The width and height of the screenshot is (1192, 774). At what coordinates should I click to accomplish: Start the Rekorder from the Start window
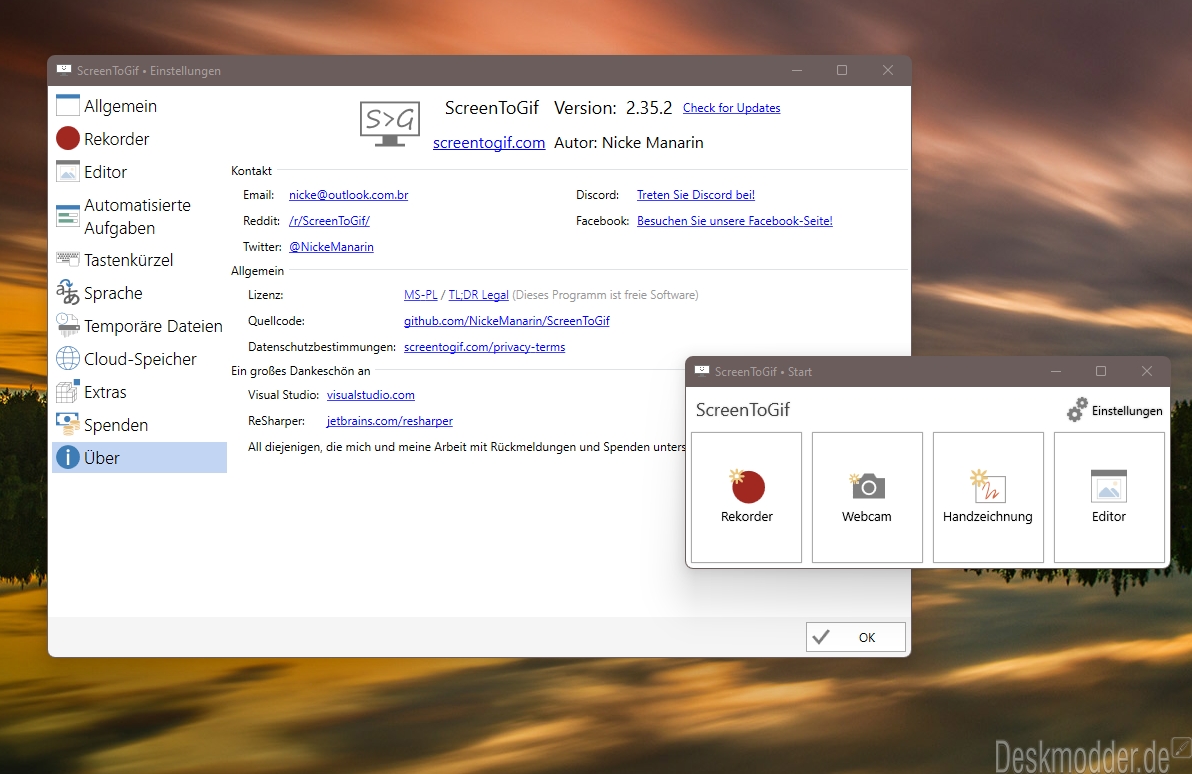(746, 497)
